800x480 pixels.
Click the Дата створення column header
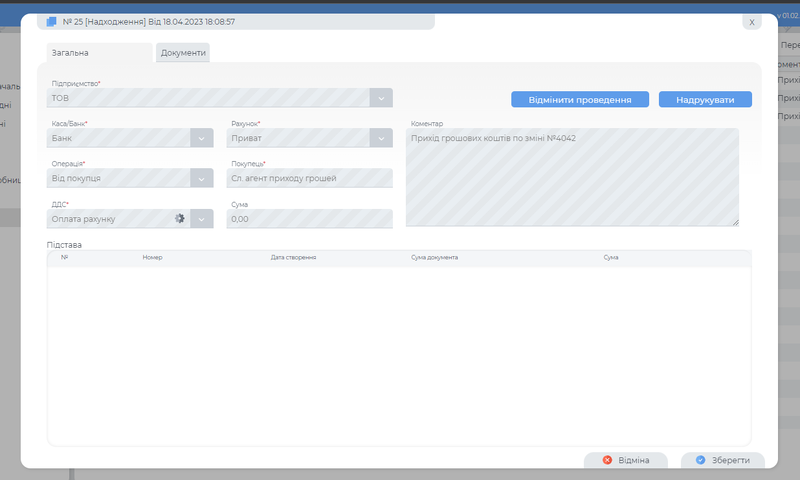pyautogui.click(x=293, y=258)
